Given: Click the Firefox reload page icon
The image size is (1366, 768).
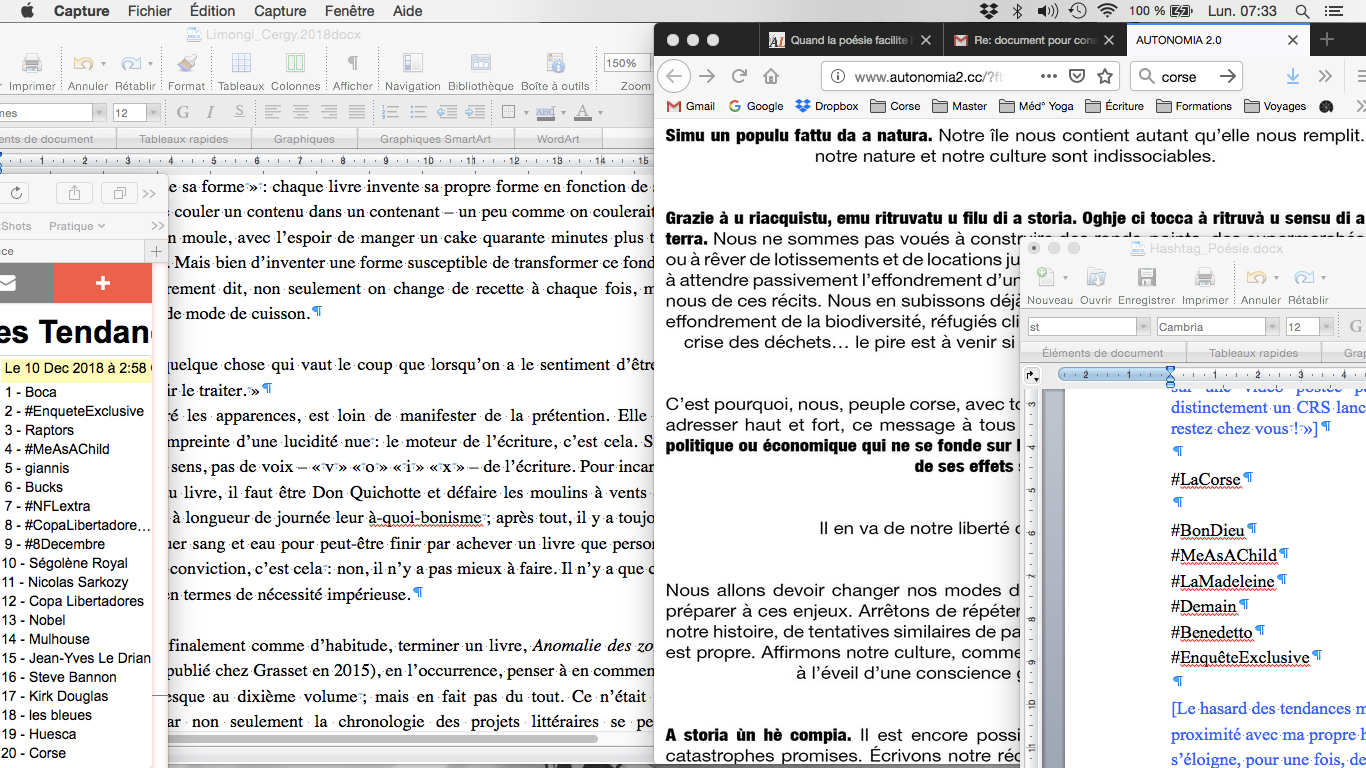Looking at the screenshot, I should tap(740, 76).
